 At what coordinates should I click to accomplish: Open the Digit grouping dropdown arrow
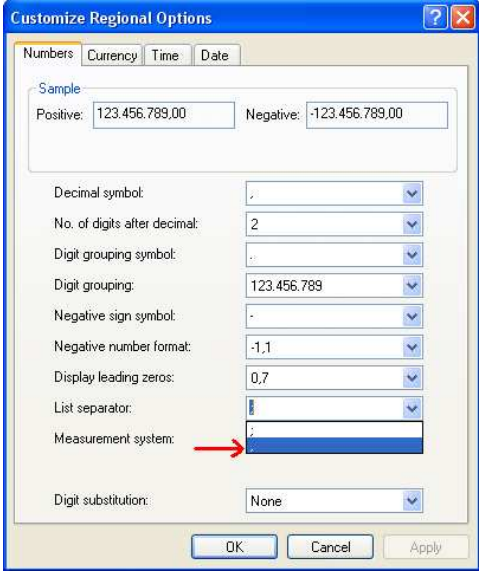(412, 285)
